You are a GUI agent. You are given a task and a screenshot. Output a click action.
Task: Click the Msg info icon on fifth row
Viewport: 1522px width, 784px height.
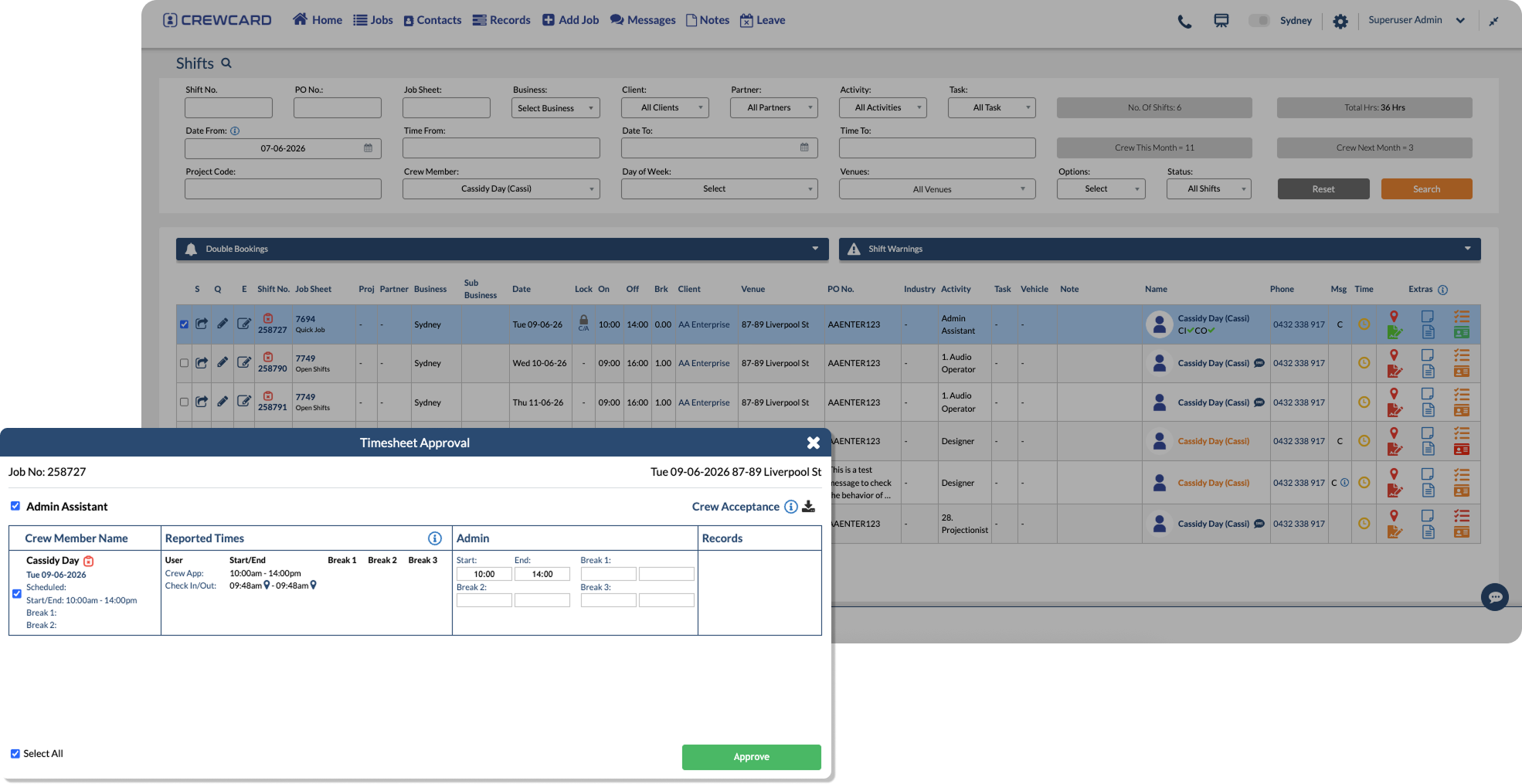pyautogui.click(x=1345, y=483)
